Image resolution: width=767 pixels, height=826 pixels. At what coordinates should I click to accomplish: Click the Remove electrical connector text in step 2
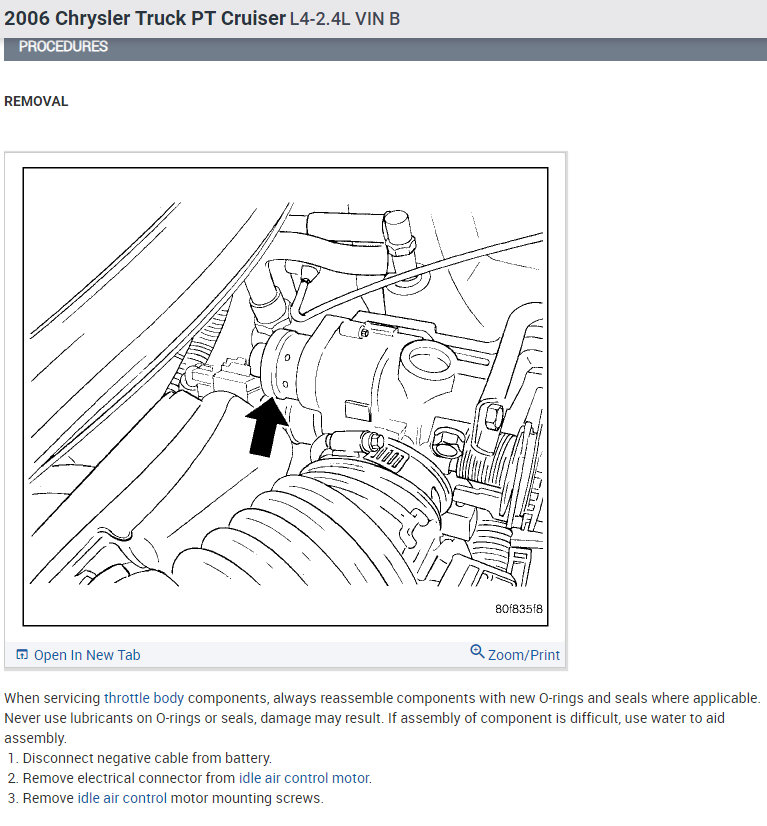[129, 778]
